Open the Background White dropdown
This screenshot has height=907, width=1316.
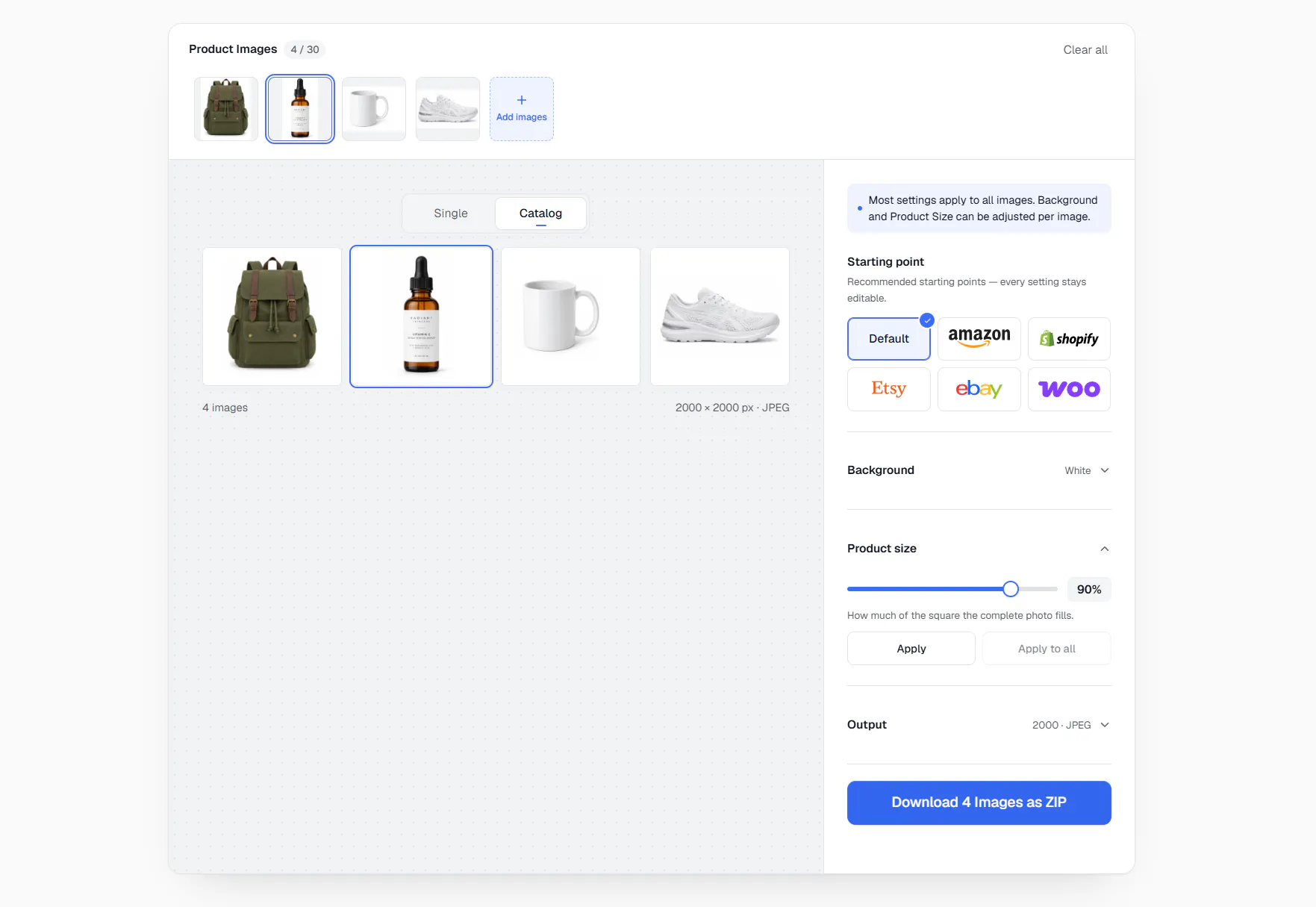(x=979, y=470)
